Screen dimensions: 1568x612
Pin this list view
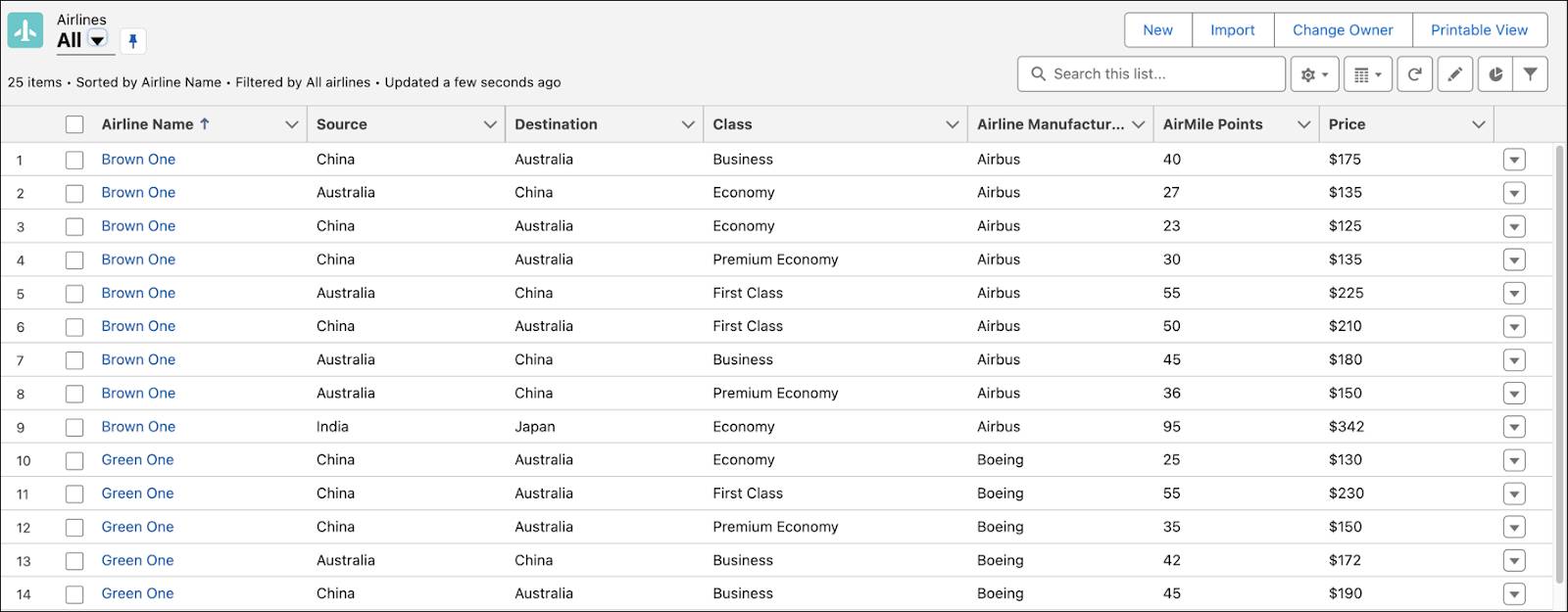pyautogui.click(x=133, y=41)
